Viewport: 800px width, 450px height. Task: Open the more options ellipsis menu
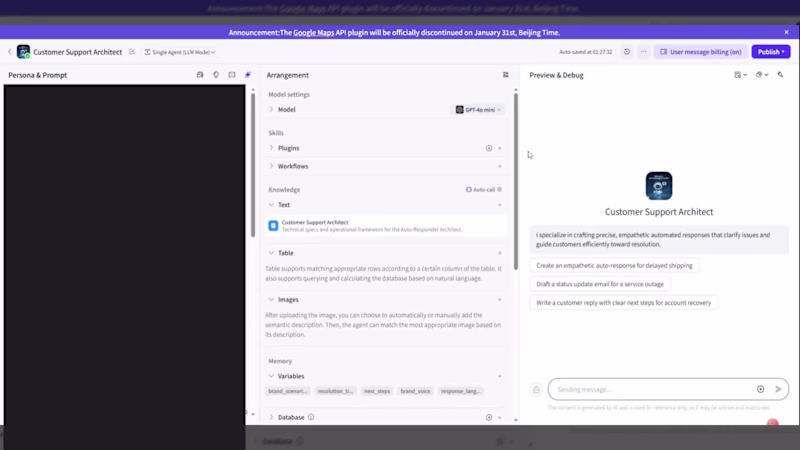tap(643, 52)
